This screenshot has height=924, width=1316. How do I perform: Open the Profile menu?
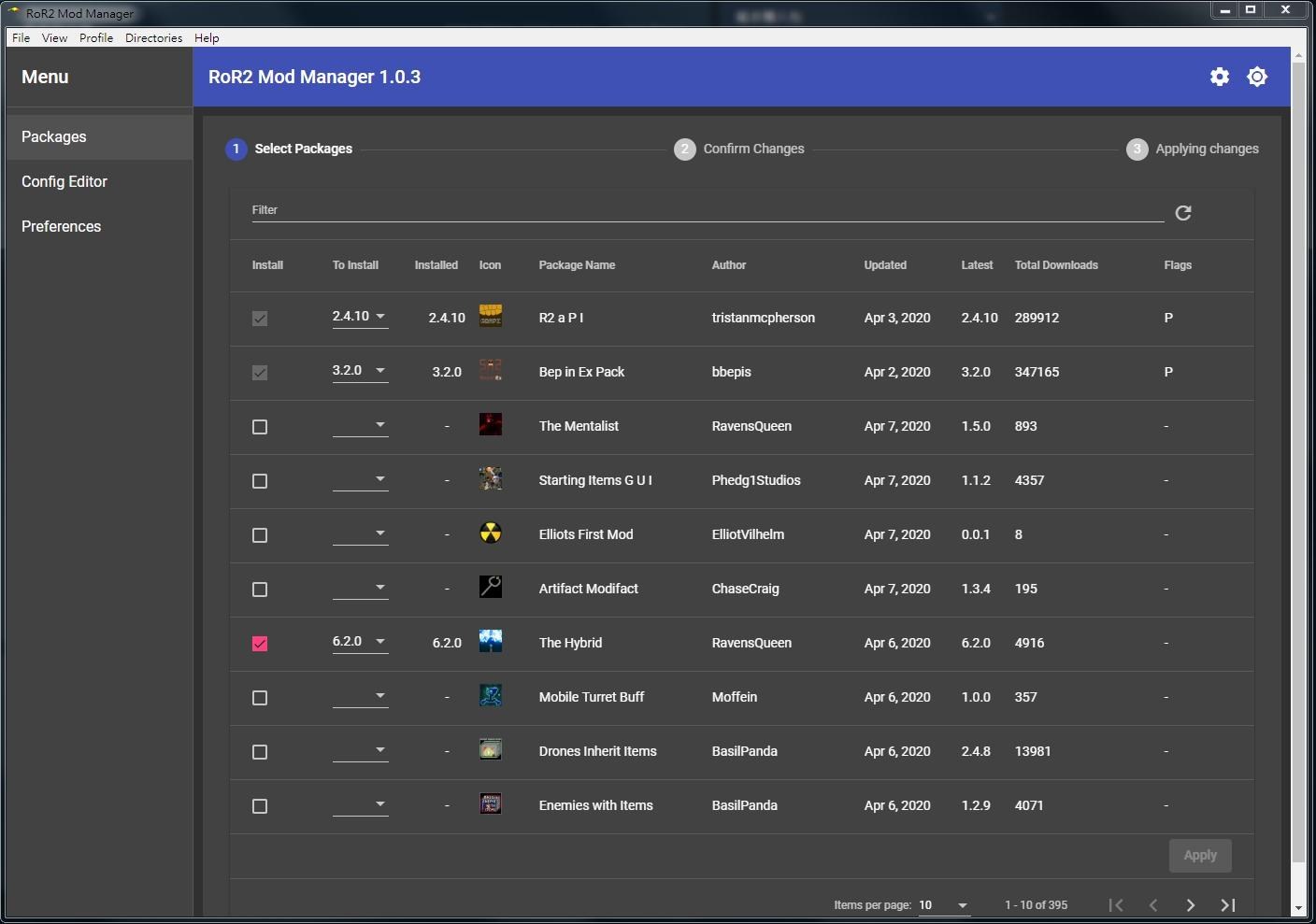(95, 37)
